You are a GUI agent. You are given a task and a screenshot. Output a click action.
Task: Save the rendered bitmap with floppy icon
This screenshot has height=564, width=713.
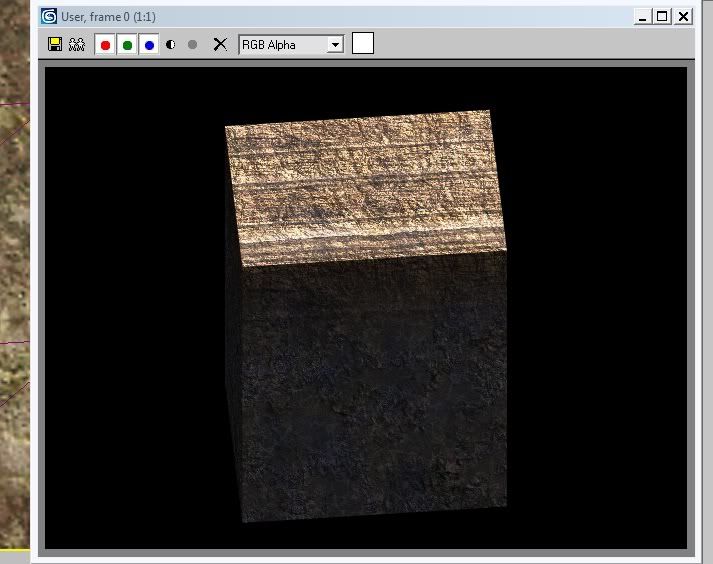click(x=55, y=45)
